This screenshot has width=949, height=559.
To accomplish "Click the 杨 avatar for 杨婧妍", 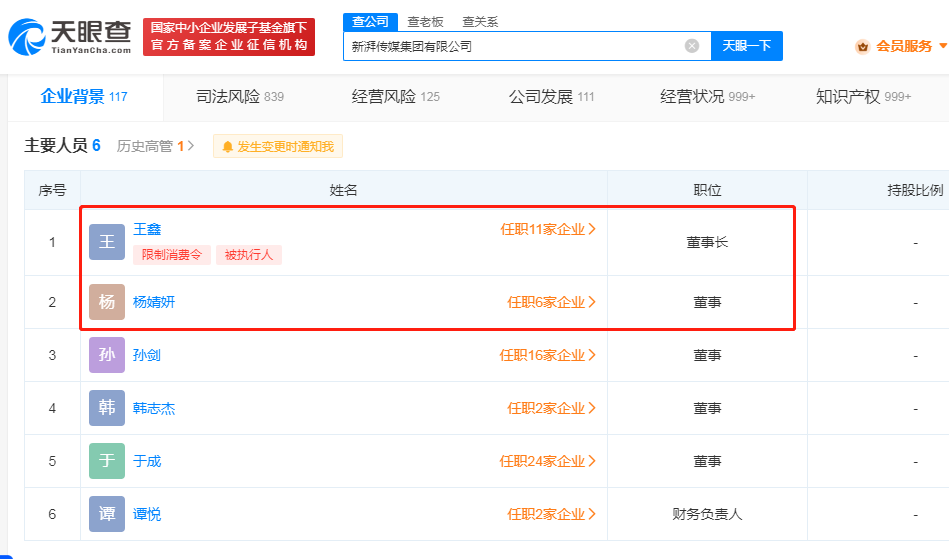I will 107,302.
